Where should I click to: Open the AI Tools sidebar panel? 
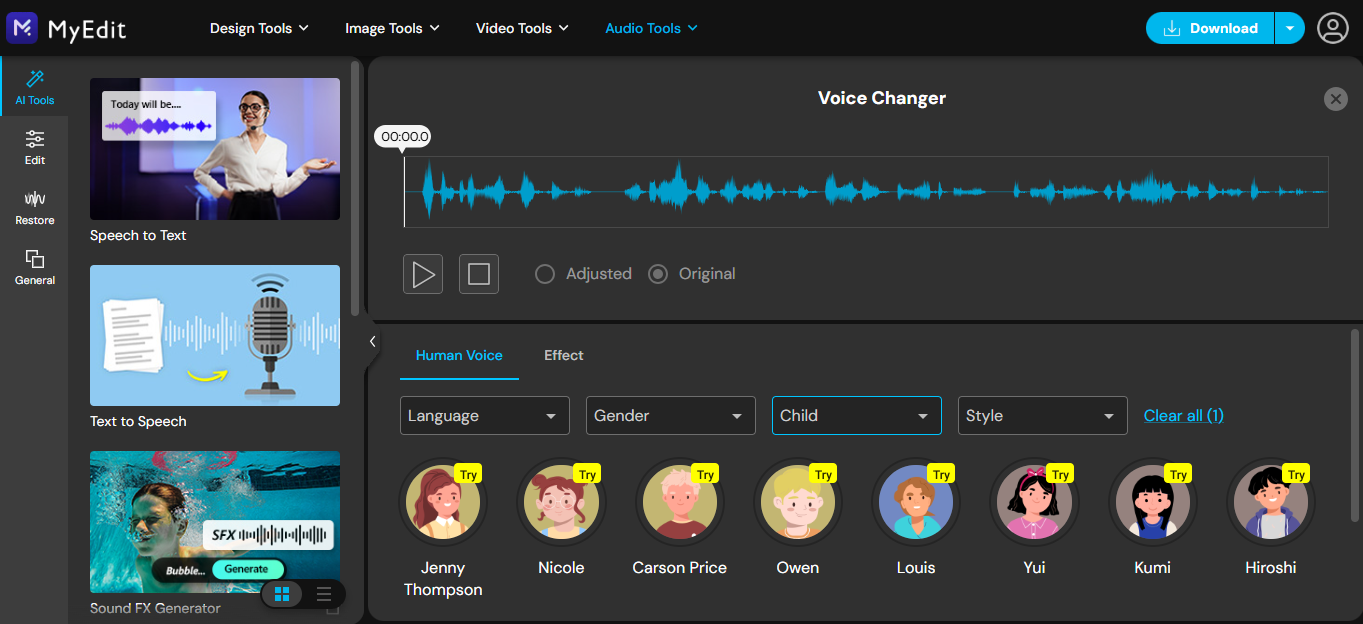click(x=34, y=88)
